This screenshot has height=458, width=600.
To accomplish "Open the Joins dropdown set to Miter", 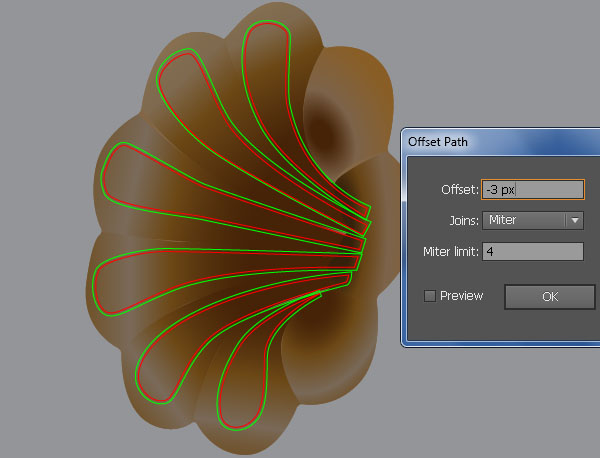I will [x=533, y=220].
